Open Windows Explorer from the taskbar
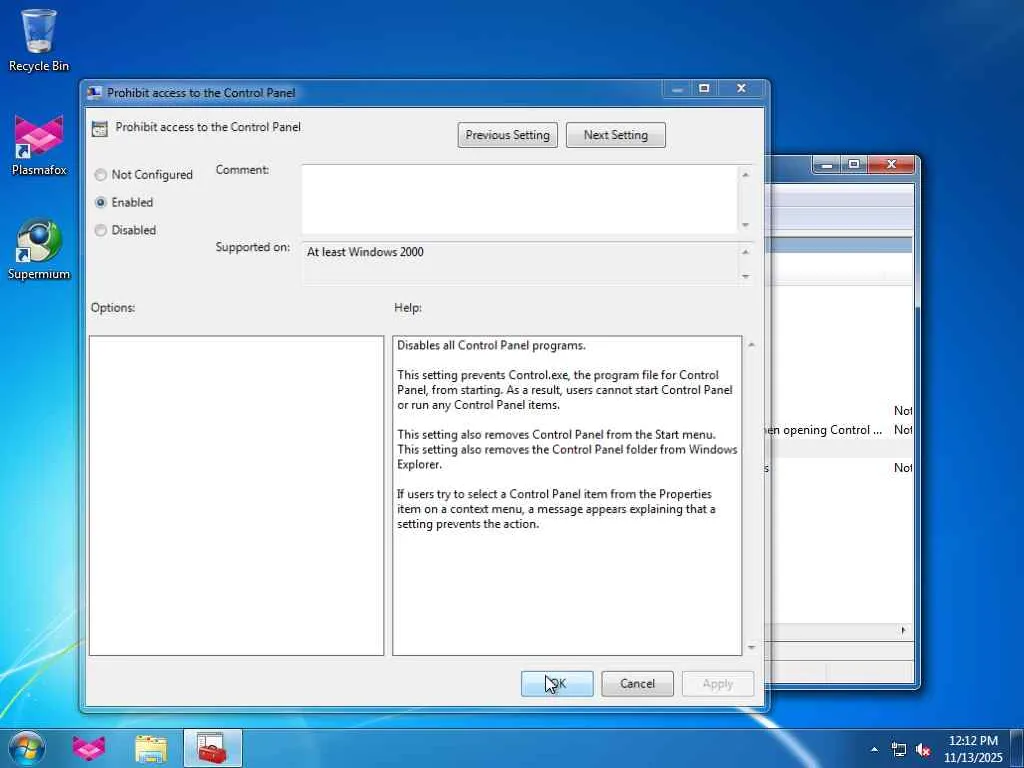Screen dimensions: 1024x768 (151, 748)
